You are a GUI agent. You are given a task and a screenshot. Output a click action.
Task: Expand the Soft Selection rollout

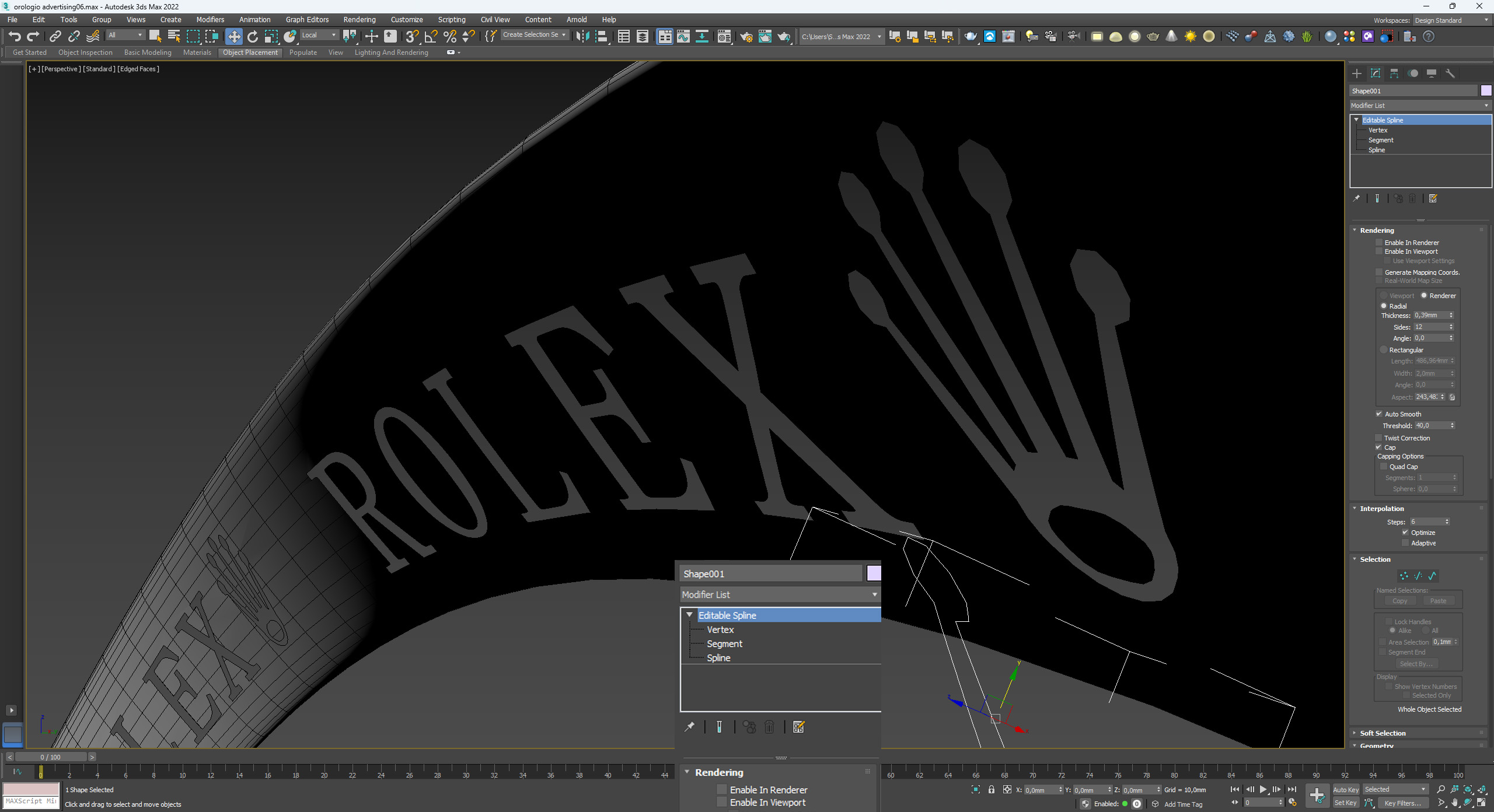[x=1382, y=733]
